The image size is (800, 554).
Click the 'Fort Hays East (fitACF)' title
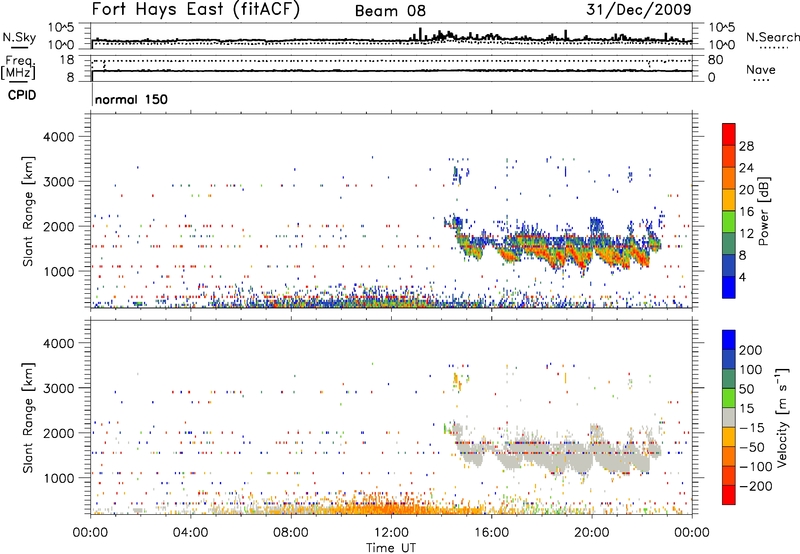(195, 10)
